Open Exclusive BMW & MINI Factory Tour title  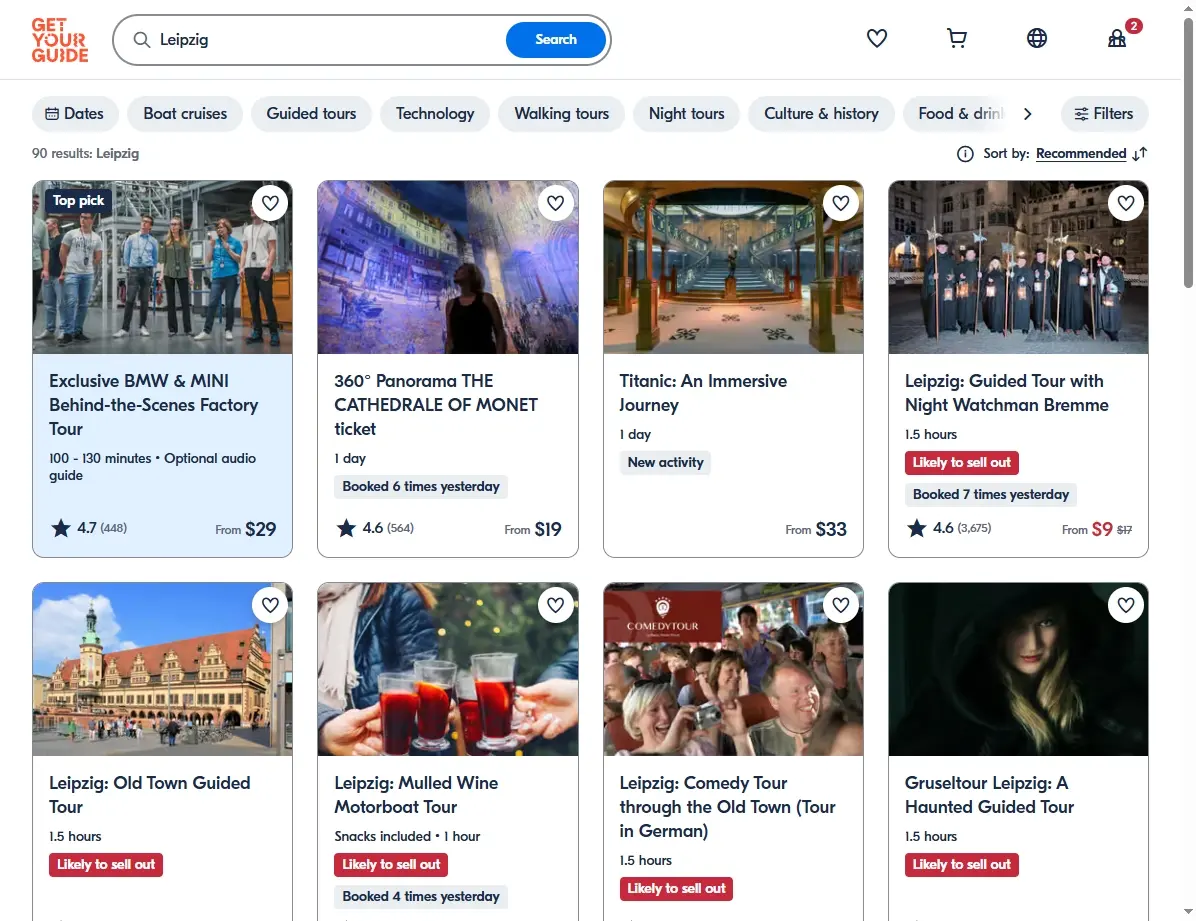pos(153,404)
